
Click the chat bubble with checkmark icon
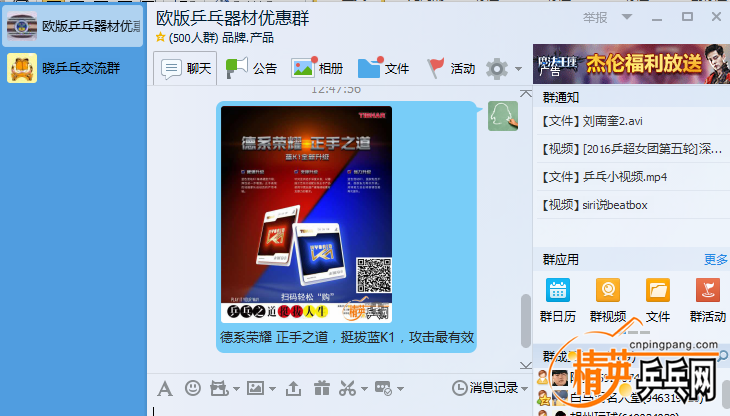383,388
